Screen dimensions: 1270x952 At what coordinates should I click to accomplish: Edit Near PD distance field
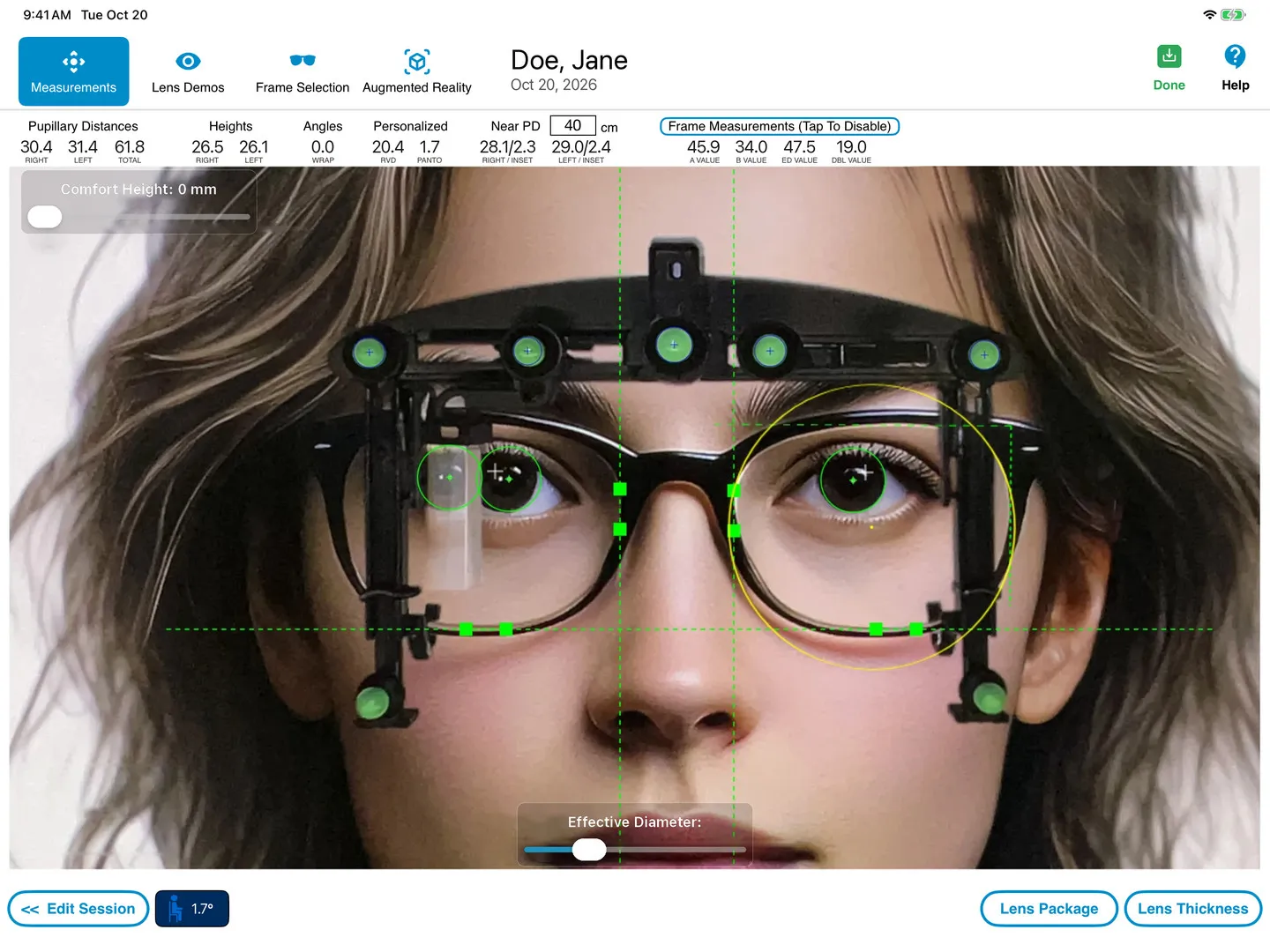coord(573,126)
